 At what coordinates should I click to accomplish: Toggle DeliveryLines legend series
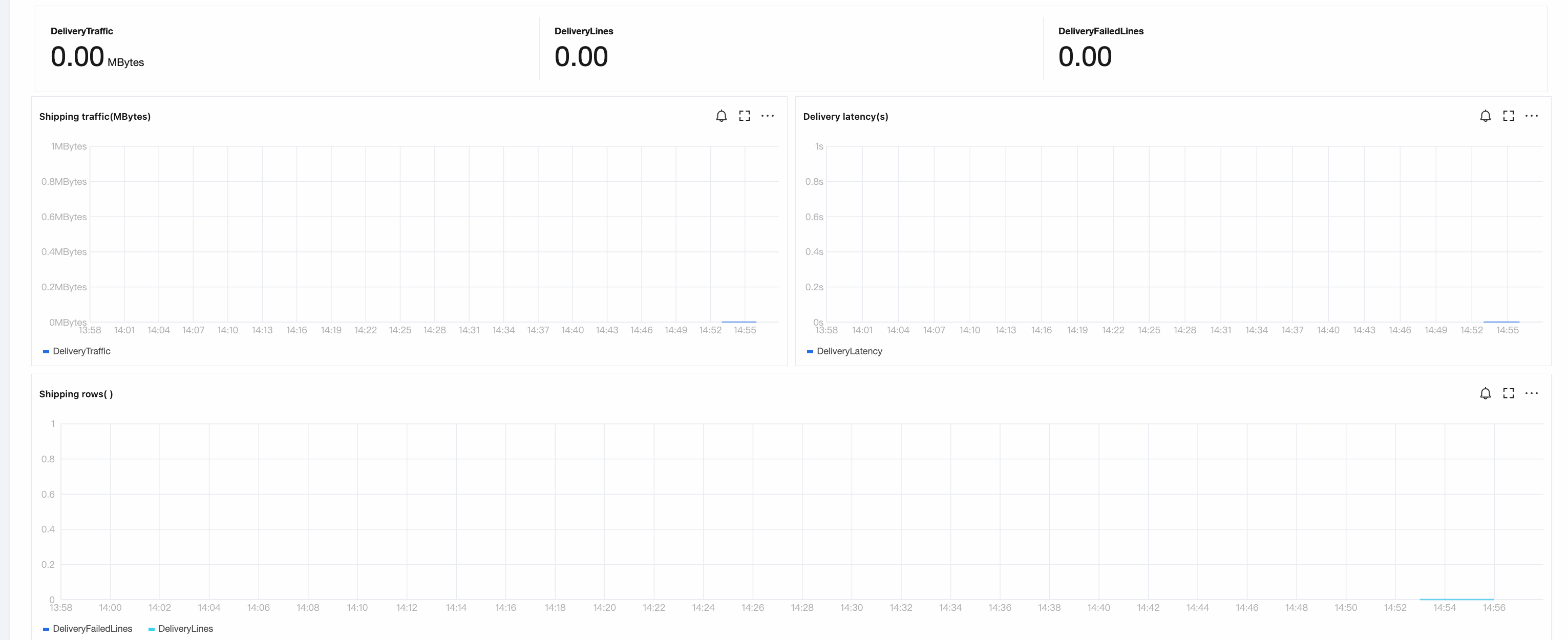click(x=185, y=628)
